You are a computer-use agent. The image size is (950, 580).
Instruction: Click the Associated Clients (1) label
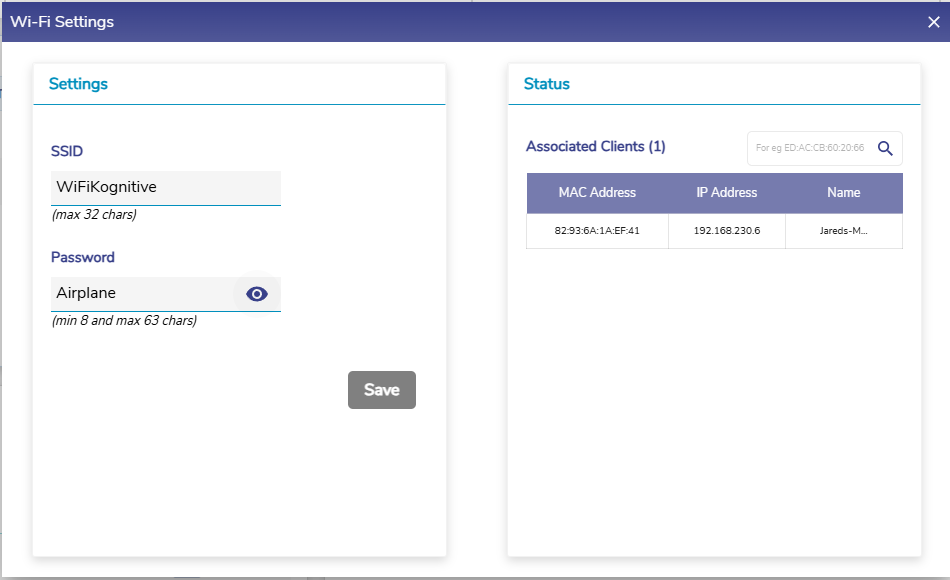[596, 147]
